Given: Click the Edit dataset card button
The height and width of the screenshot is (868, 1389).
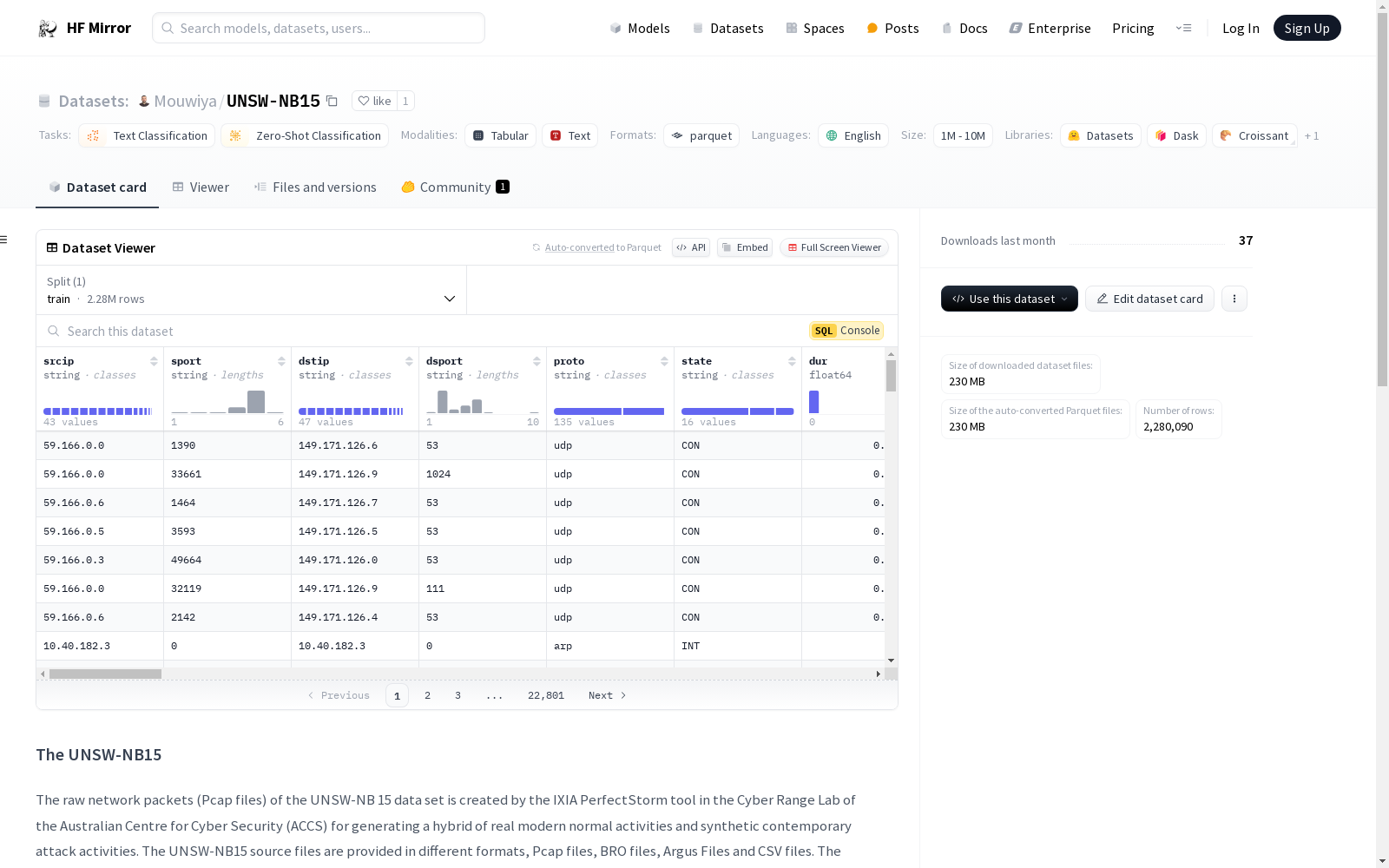Looking at the screenshot, I should [1149, 299].
